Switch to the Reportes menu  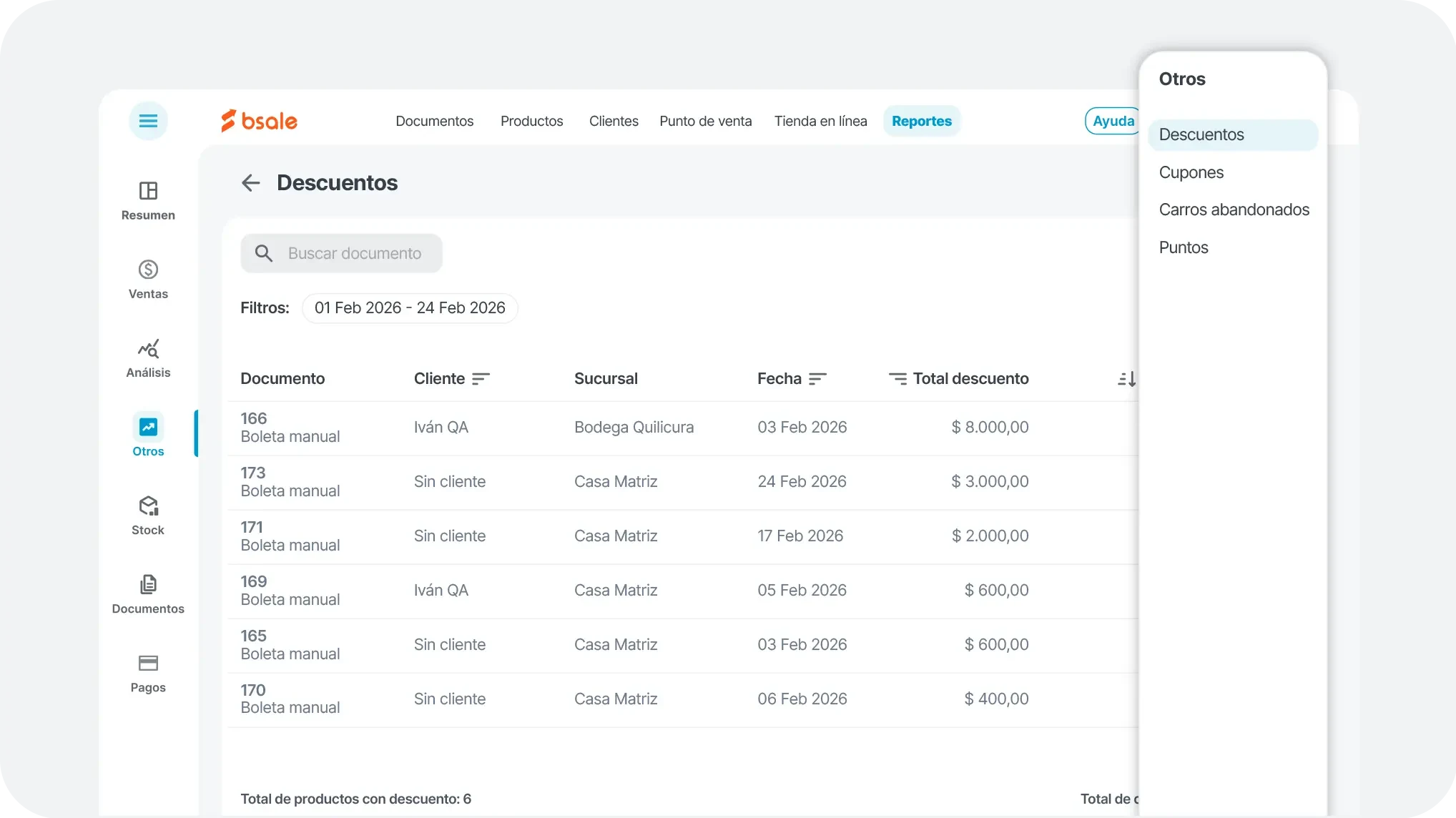921,120
